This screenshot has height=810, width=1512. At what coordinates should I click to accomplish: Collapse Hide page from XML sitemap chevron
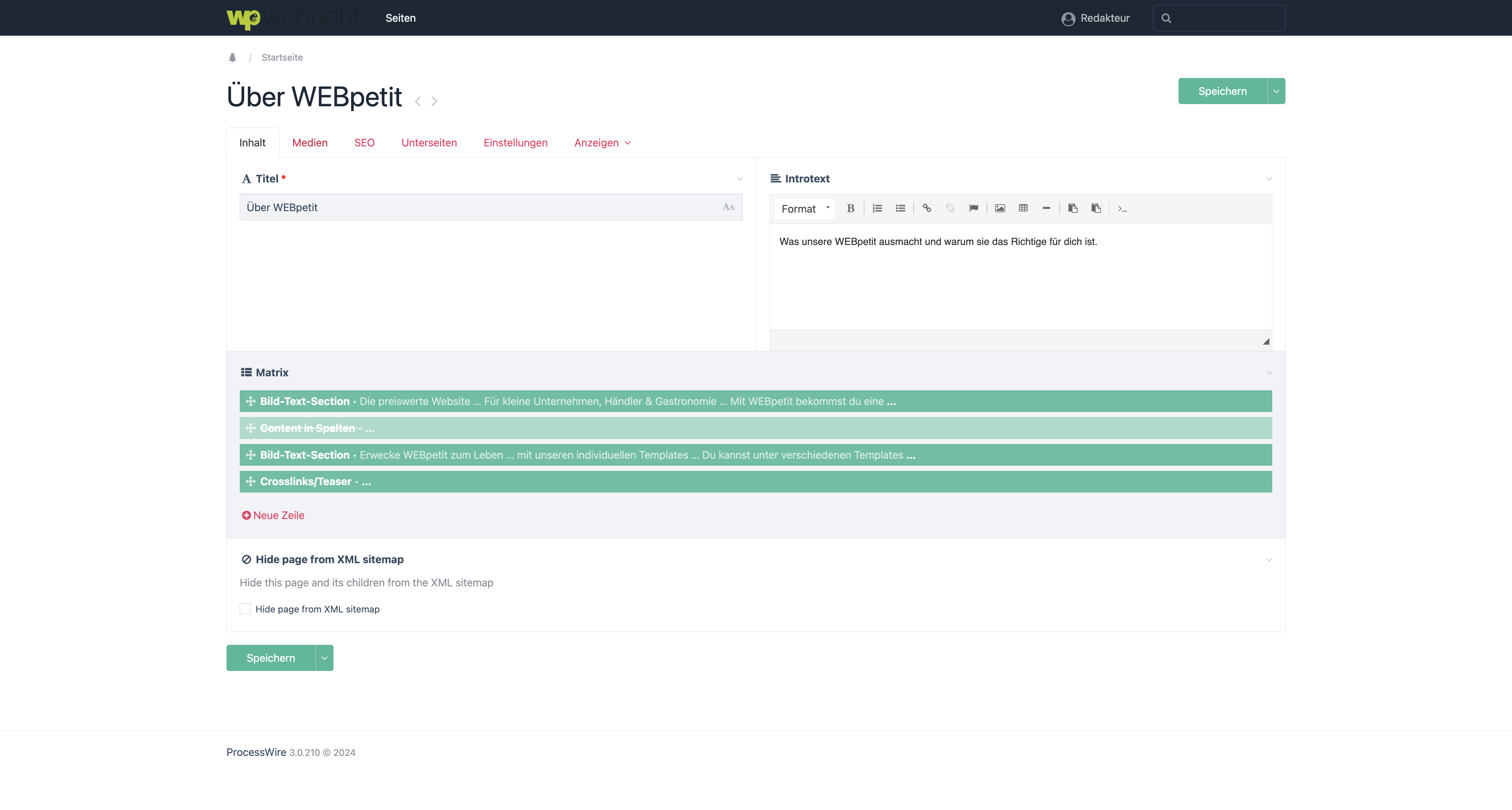[x=1269, y=560]
